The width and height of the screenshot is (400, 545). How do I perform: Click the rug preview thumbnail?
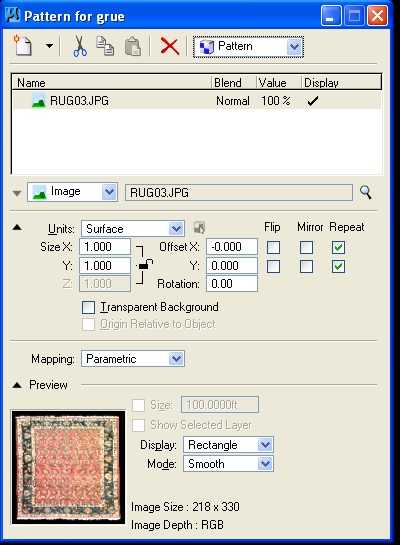click(68, 467)
